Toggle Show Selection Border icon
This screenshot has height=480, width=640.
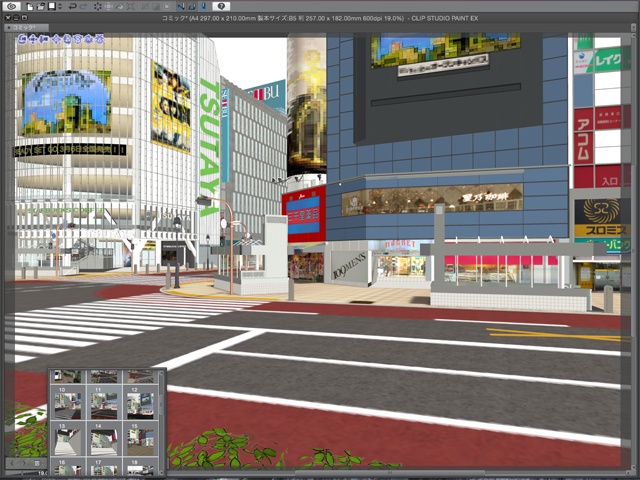coord(167,7)
